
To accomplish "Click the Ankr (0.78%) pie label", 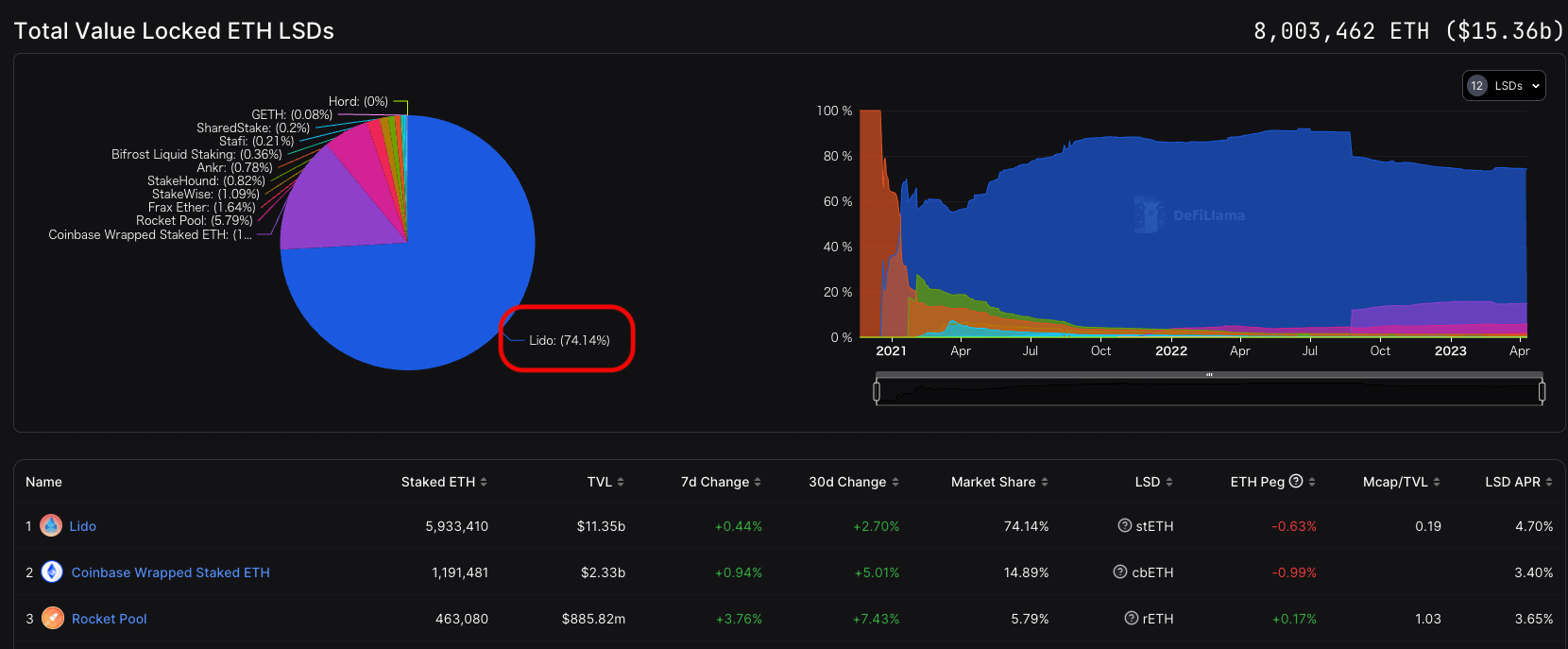I will pos(235,167).
